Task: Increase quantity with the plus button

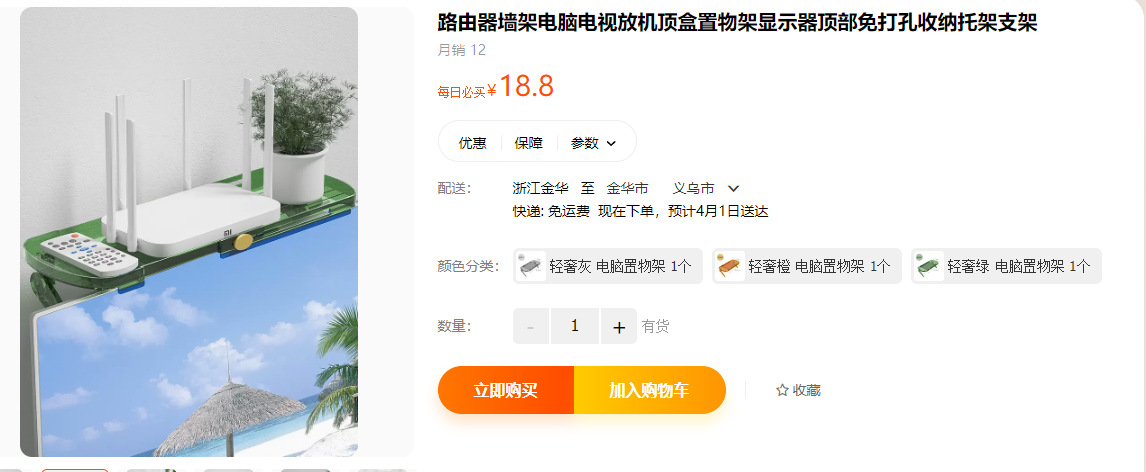Action: (x=619, y=327)
